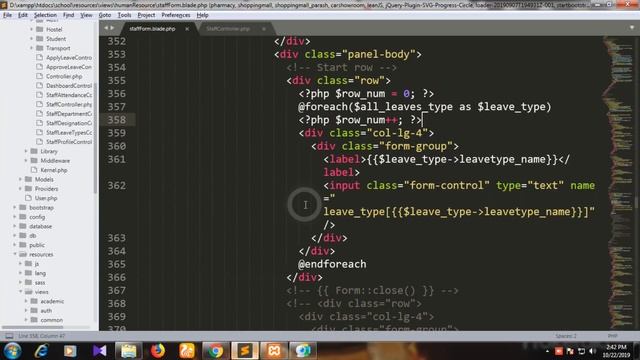Image resolution: width=640 pixels, height=360 pixels.
Task: Show hidden system tray icons
Action: click(x=547, y=351)
